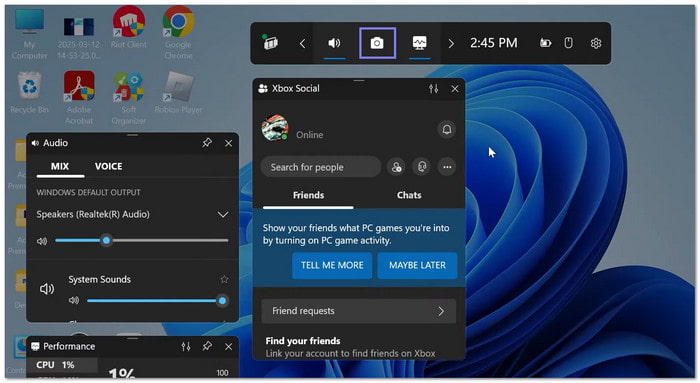
Task: Click the Audio widget title speaker icon
Action: tap(35, 143)
